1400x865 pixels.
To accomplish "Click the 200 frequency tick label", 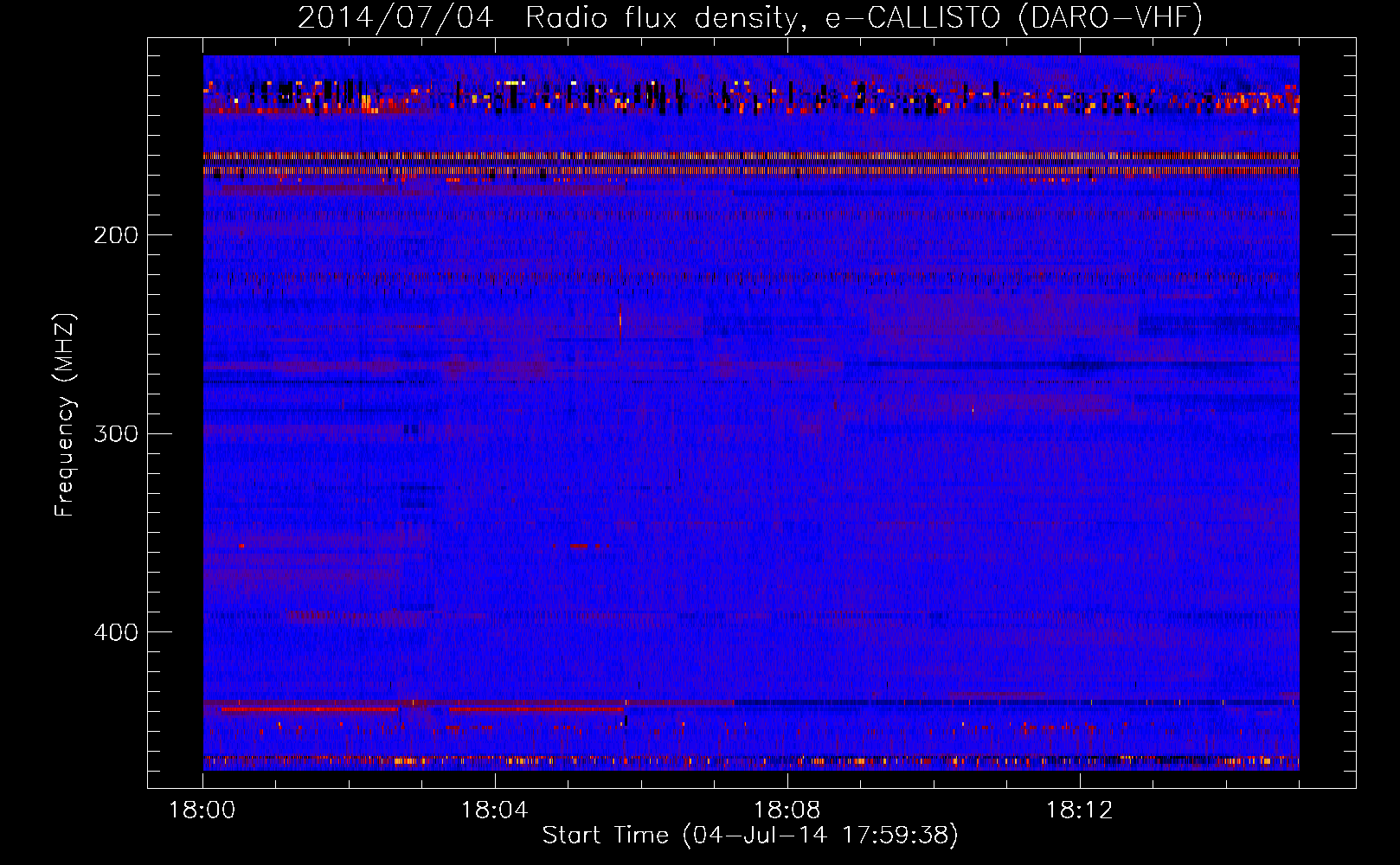I will pos(116,235).
